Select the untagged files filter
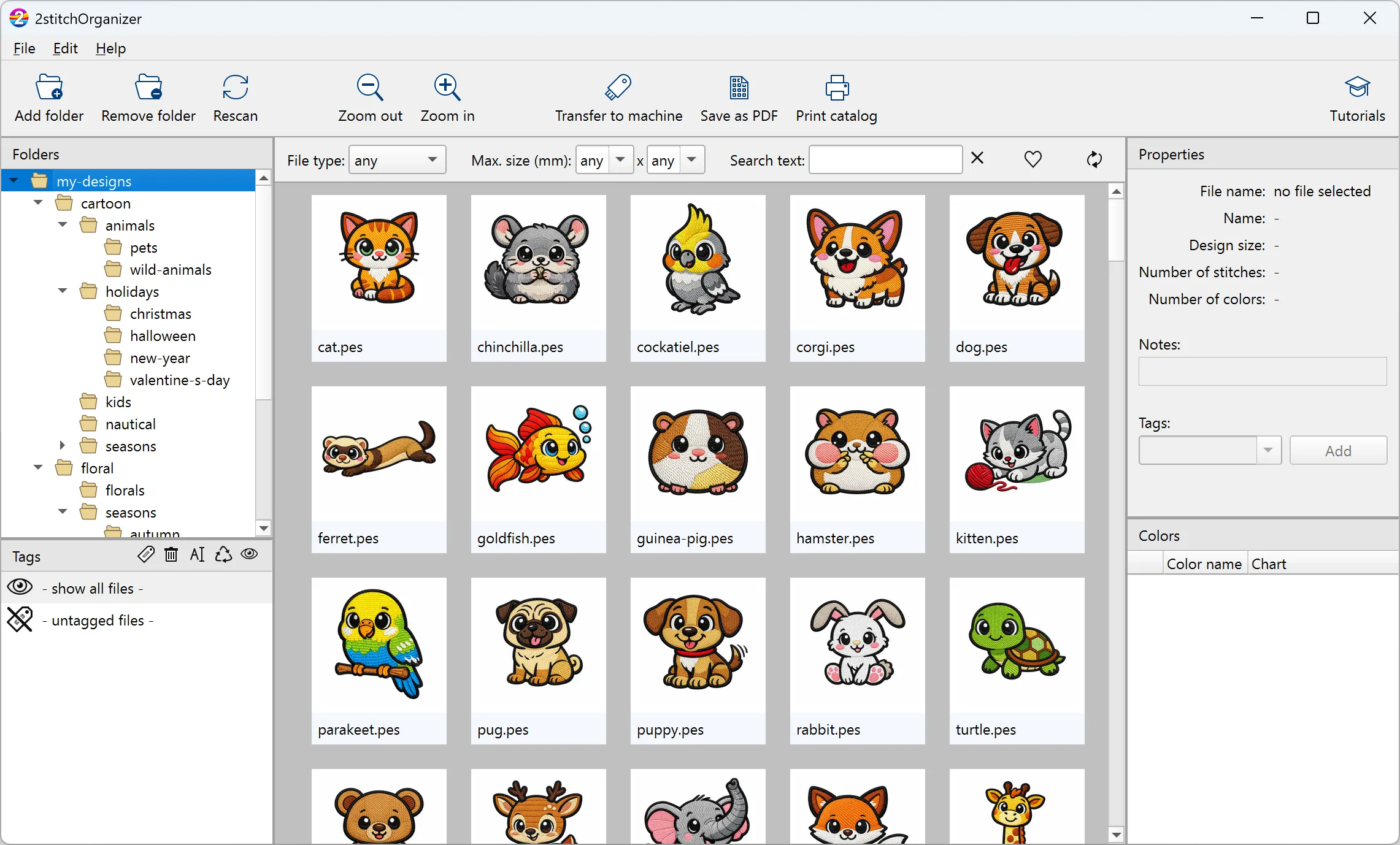 [x=137, y=620]
